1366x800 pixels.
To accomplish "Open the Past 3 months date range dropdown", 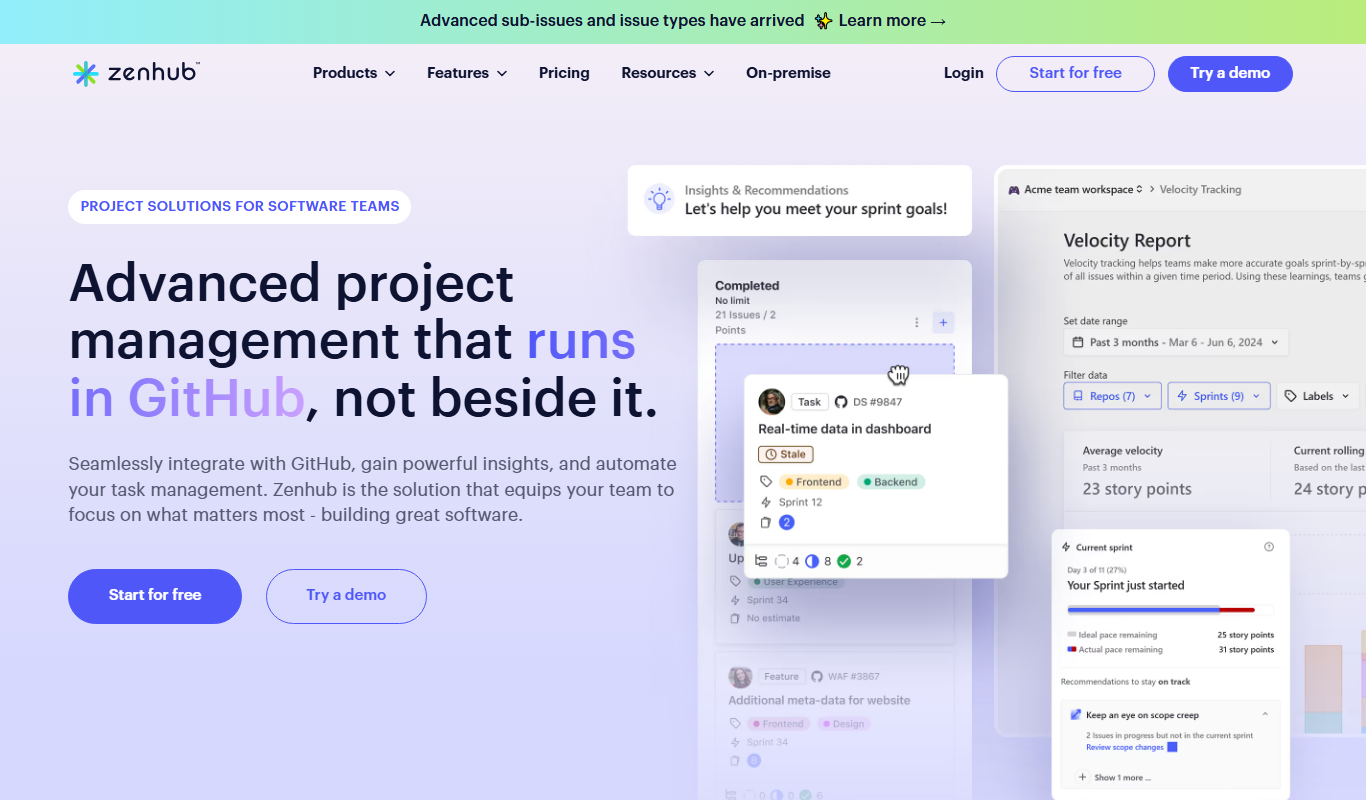I will pyautogui.click(x=1175, y=342).
